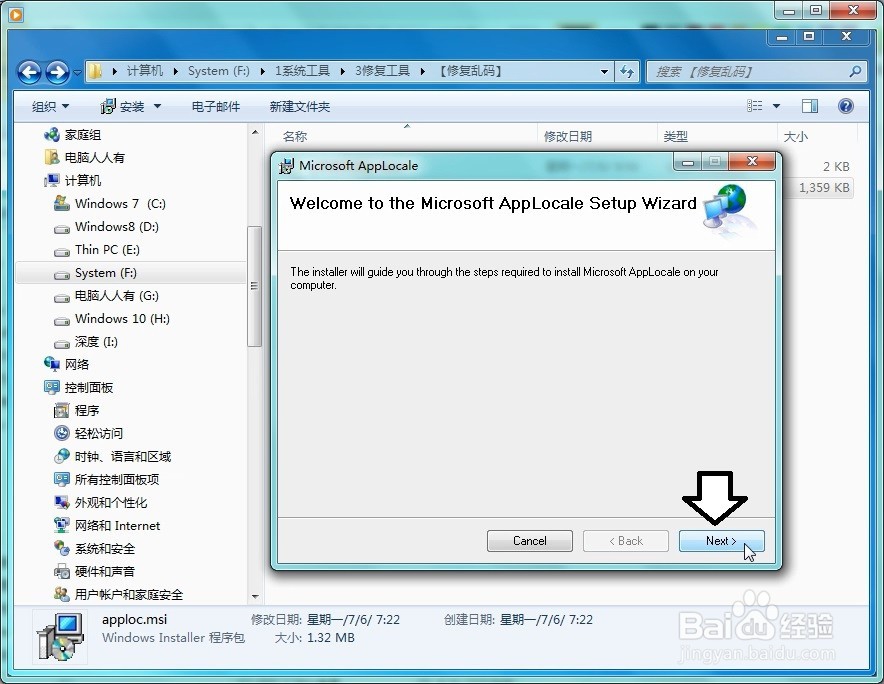The width and height of the screenshot is (884, 684).
Task: Click the 所有控制面板项 icon
Action: [x=61, y=479]
